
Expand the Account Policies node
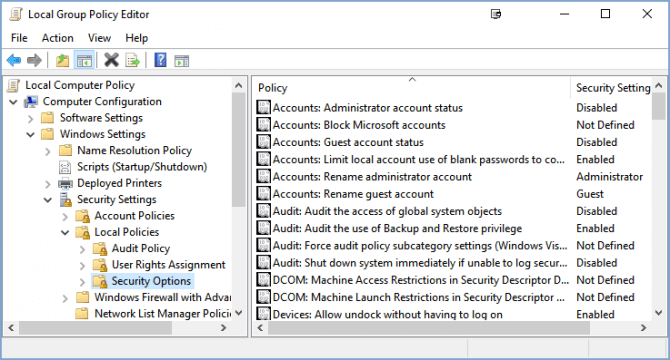click(65, 217)
